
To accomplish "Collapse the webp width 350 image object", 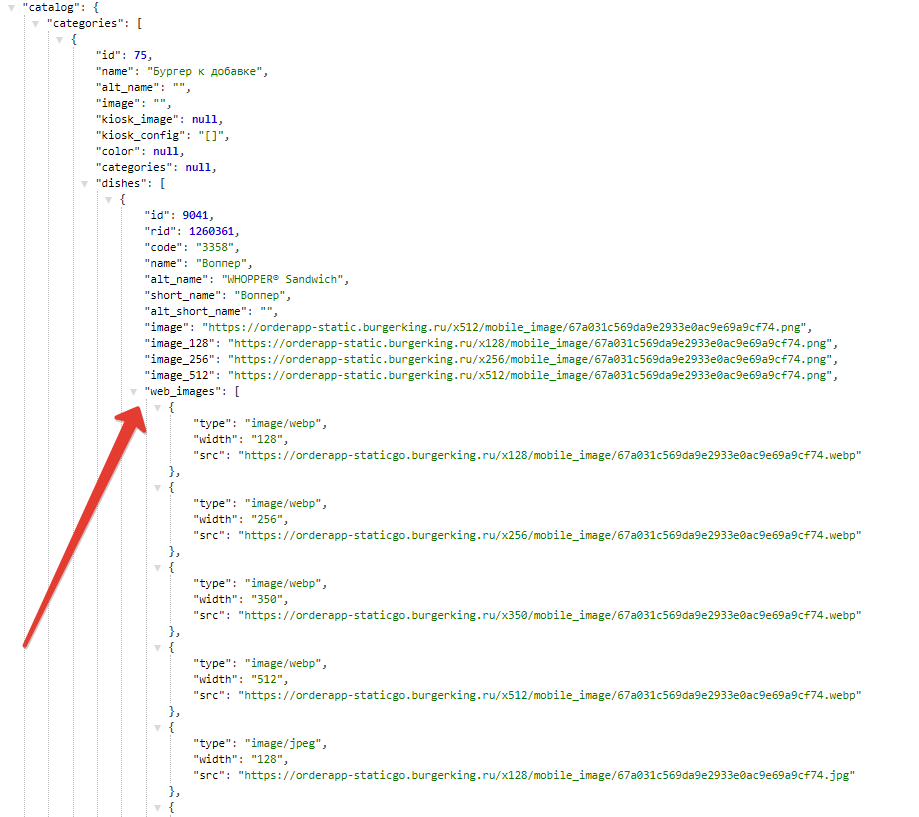I will coord(157,568).
